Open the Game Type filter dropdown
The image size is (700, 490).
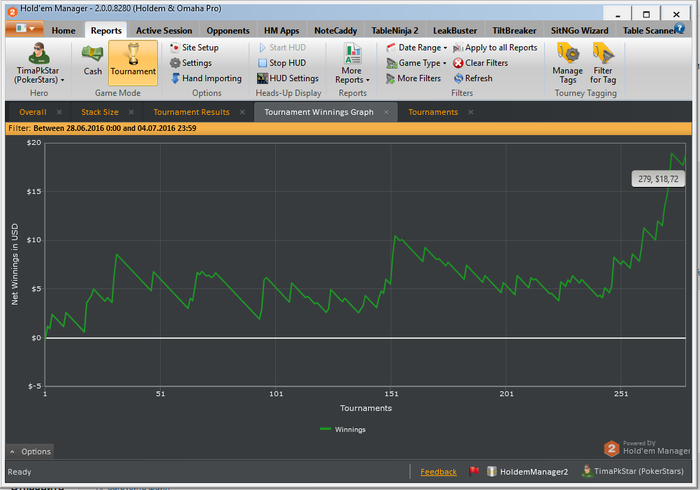click(x=416, y=63)
